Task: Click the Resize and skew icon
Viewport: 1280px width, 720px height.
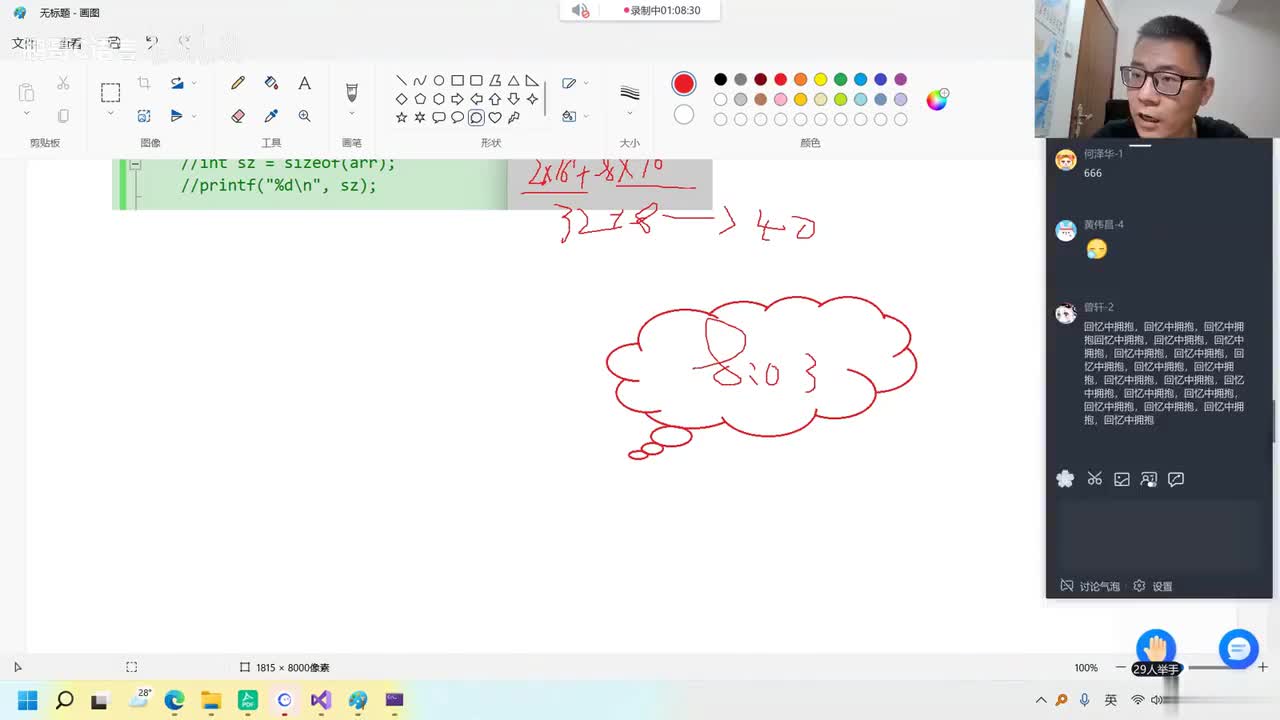Action: pos(144,116)
